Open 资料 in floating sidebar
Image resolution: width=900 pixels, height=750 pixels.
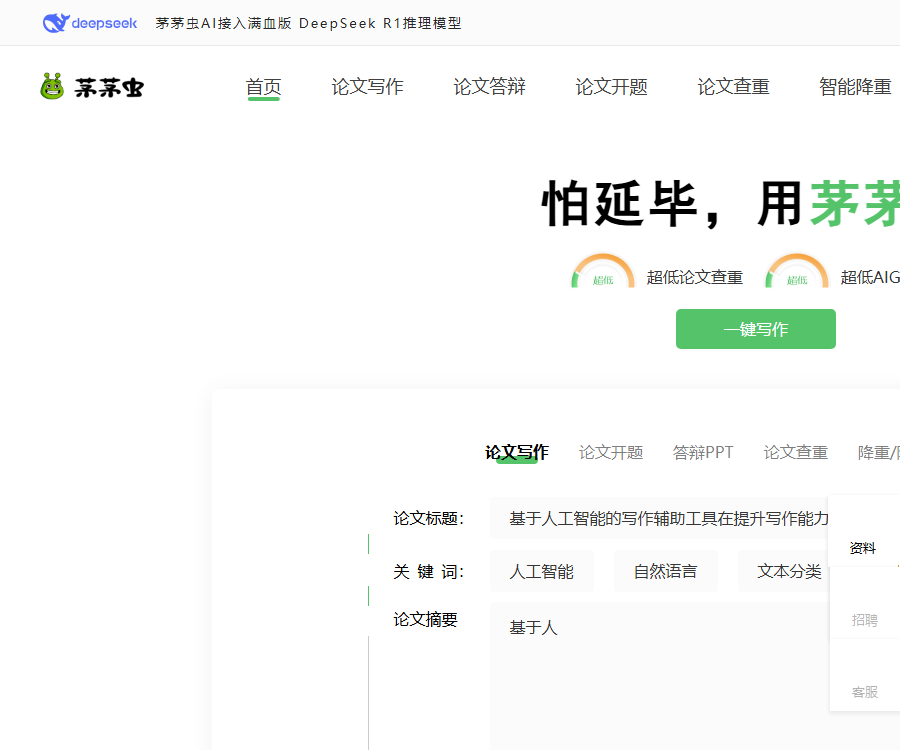tap(863, 548)
